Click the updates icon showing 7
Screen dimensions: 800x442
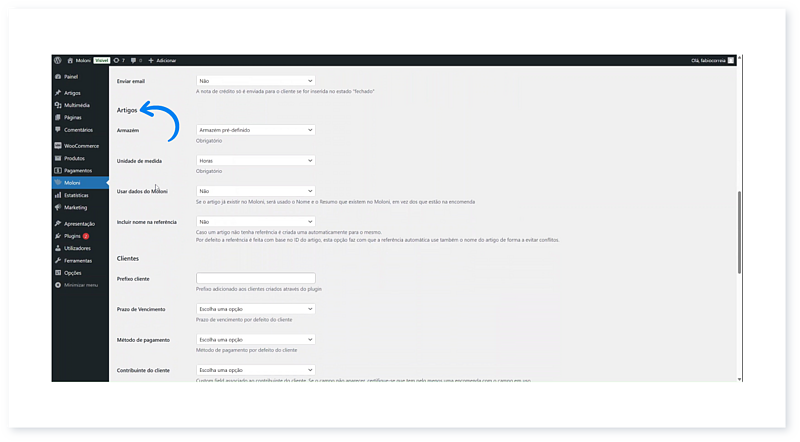tap(118, 60)
